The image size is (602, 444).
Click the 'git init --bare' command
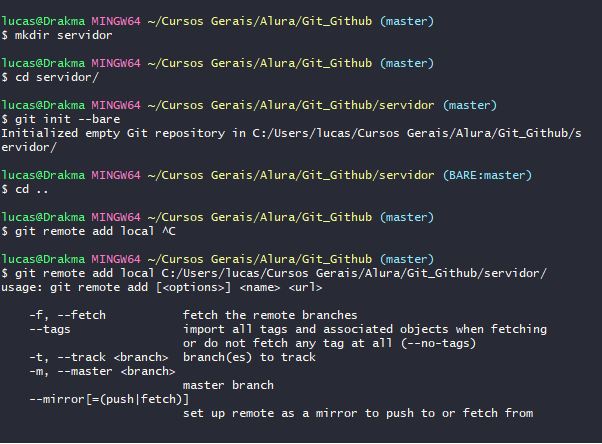click(68, 119)
